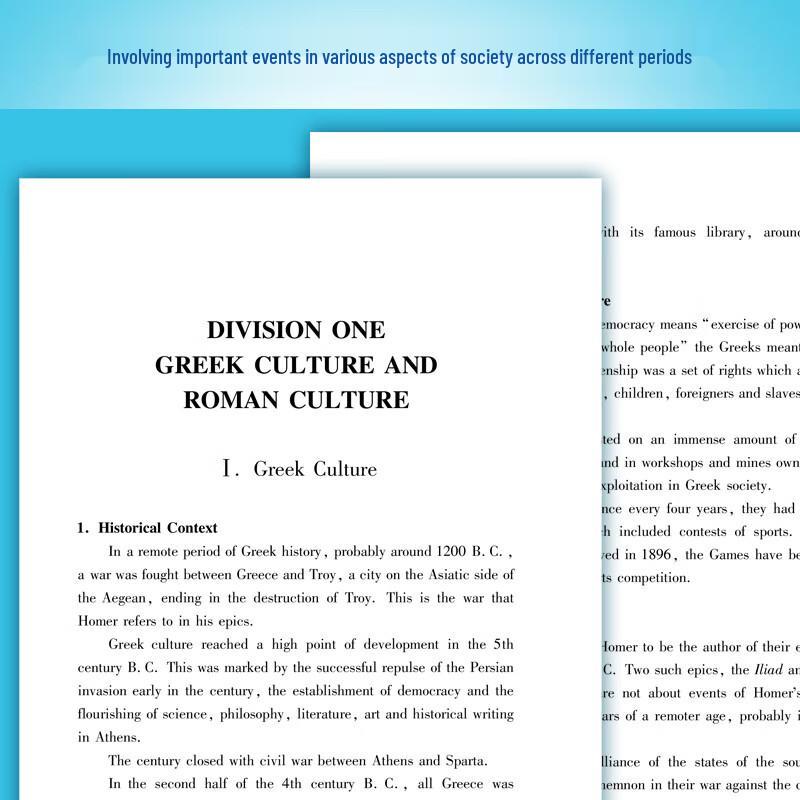Click the line 'ending in the destruction of Troy'
The height and width of the screenshot is (800, 800).
tap(268, 598)
